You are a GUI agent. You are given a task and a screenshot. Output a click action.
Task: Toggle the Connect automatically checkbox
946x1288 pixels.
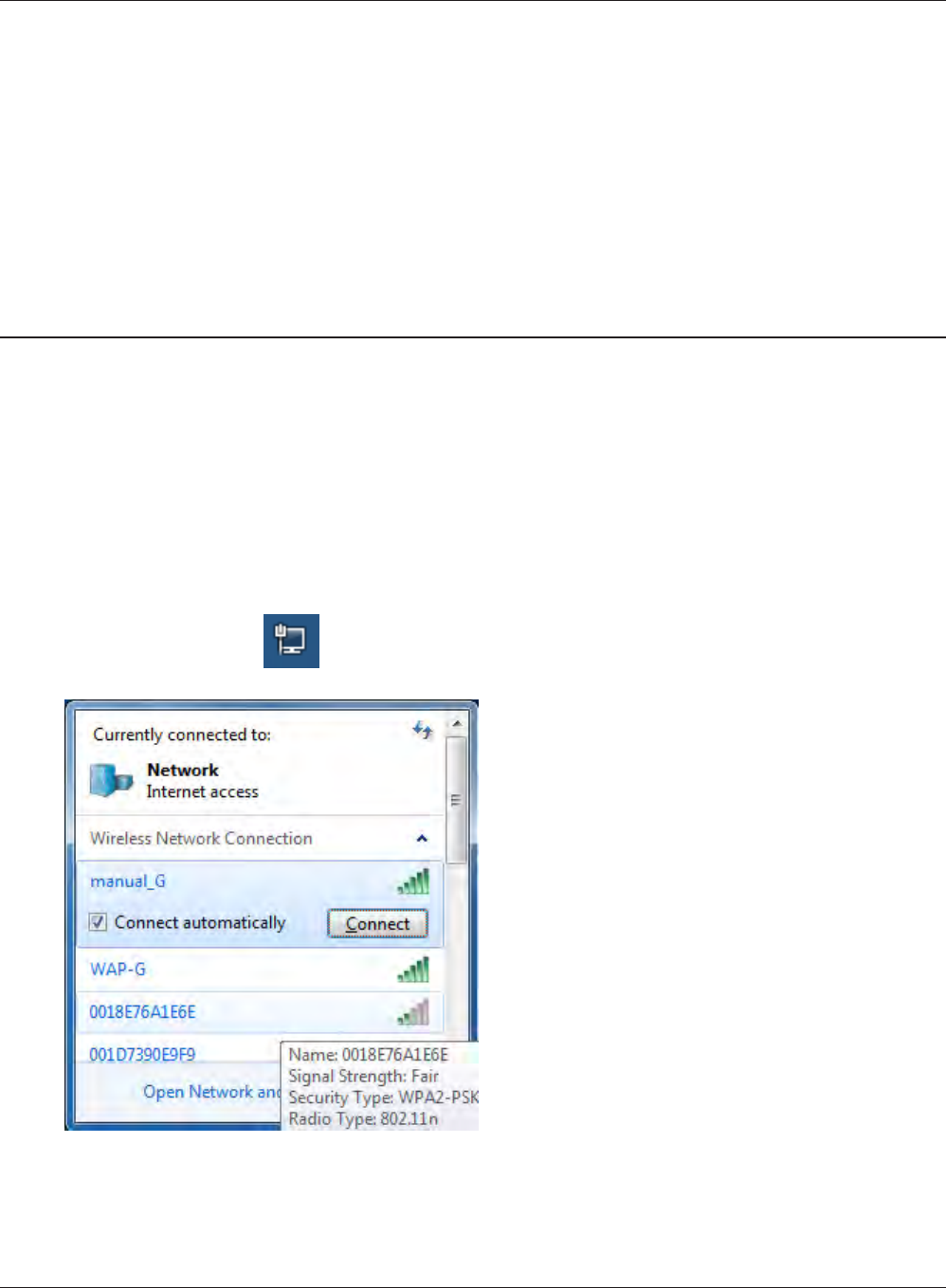click(99, 922)
